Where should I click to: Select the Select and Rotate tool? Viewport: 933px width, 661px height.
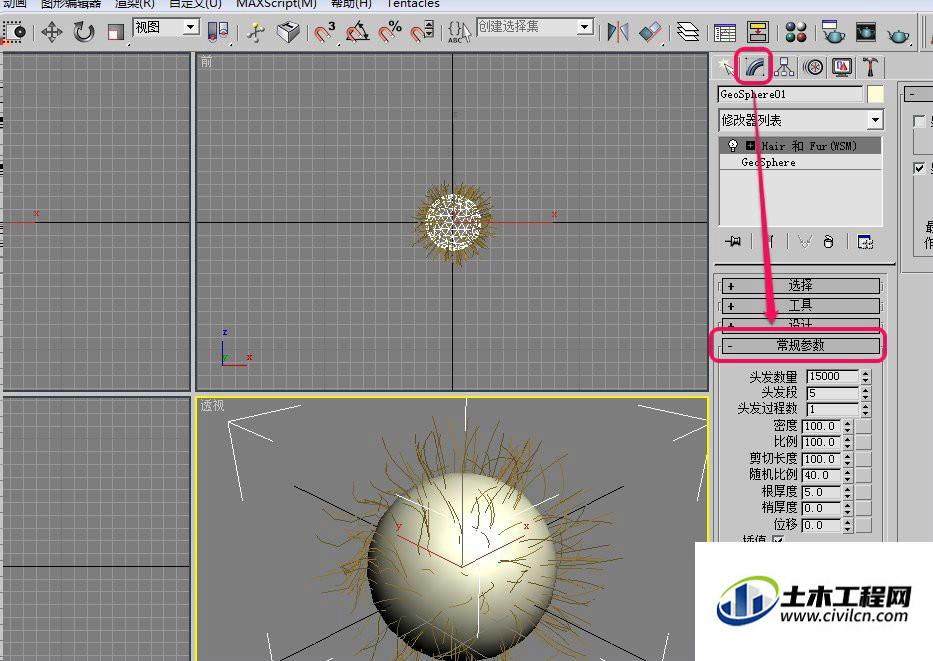tap(84, 32)
